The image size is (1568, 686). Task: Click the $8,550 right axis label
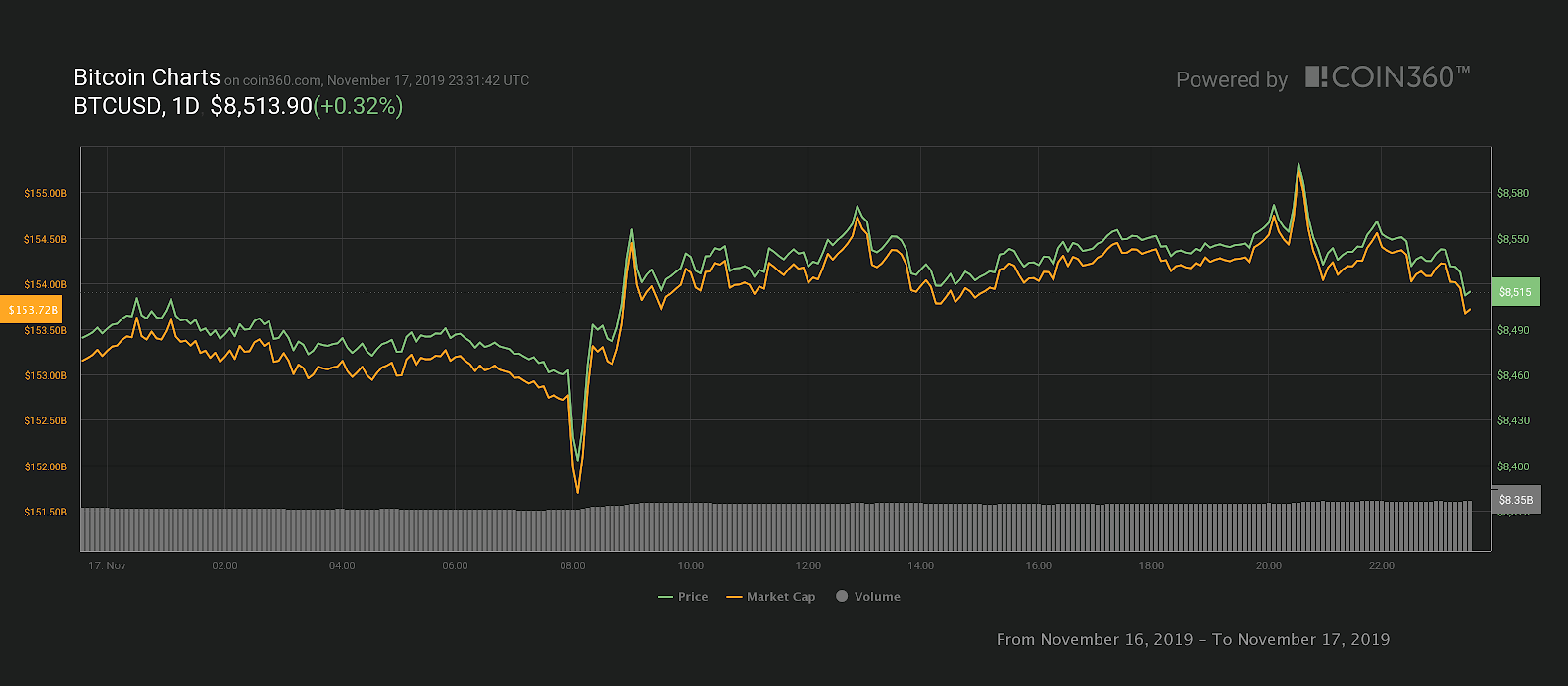coord(1513,239)
